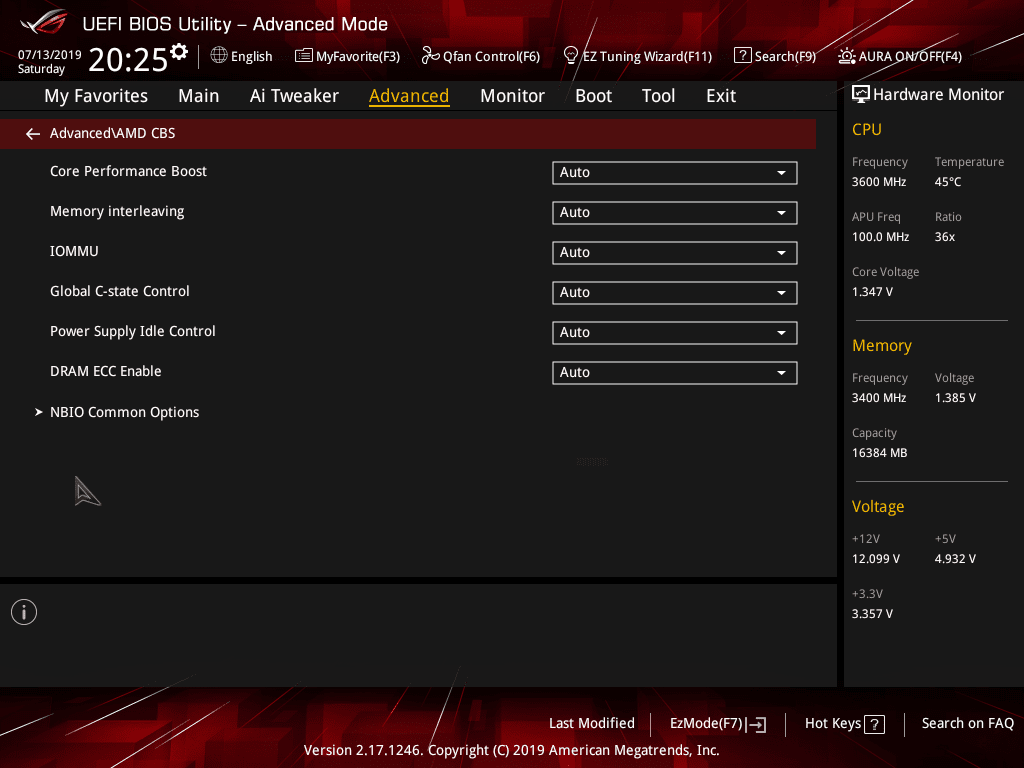1024x768 pixels.
Task: Click CPU frequency value 3600 MHz
Action: [x=878, y=182]
